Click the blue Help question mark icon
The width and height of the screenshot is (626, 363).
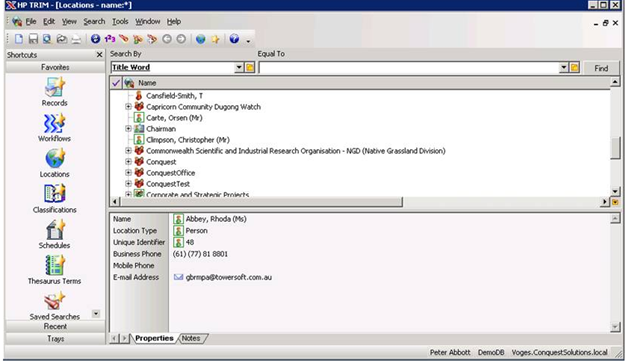[234, 39]
